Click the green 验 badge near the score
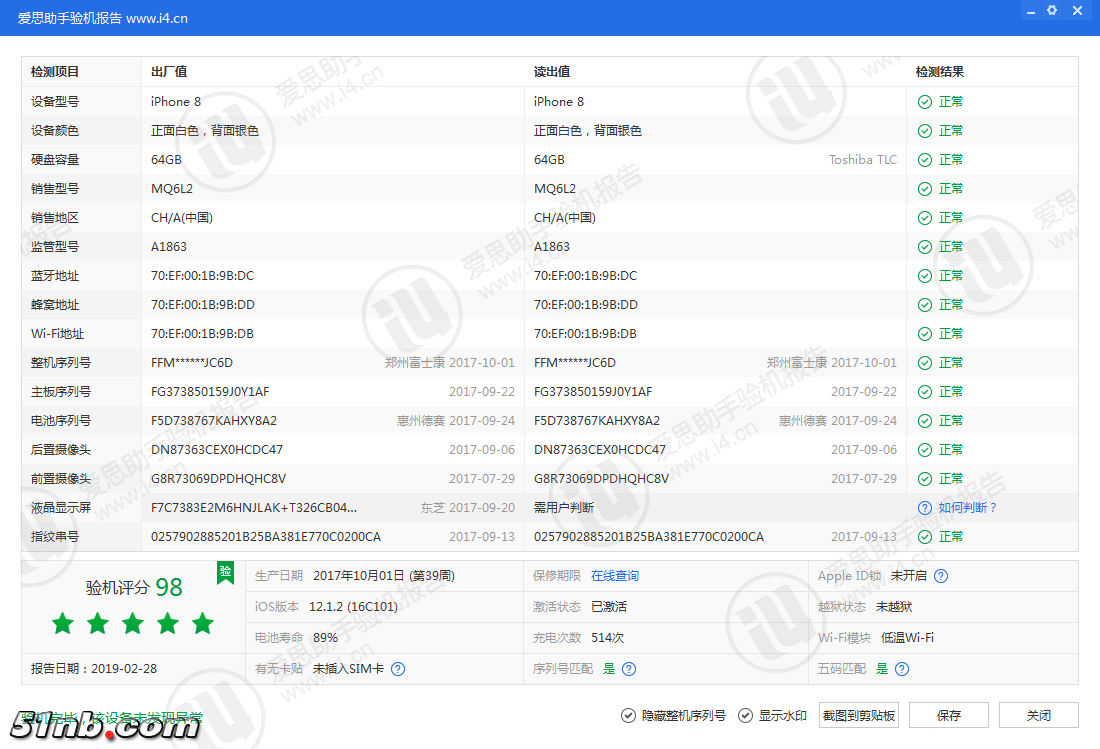The width and height of the screenshot is (1100, 749). 225,573
